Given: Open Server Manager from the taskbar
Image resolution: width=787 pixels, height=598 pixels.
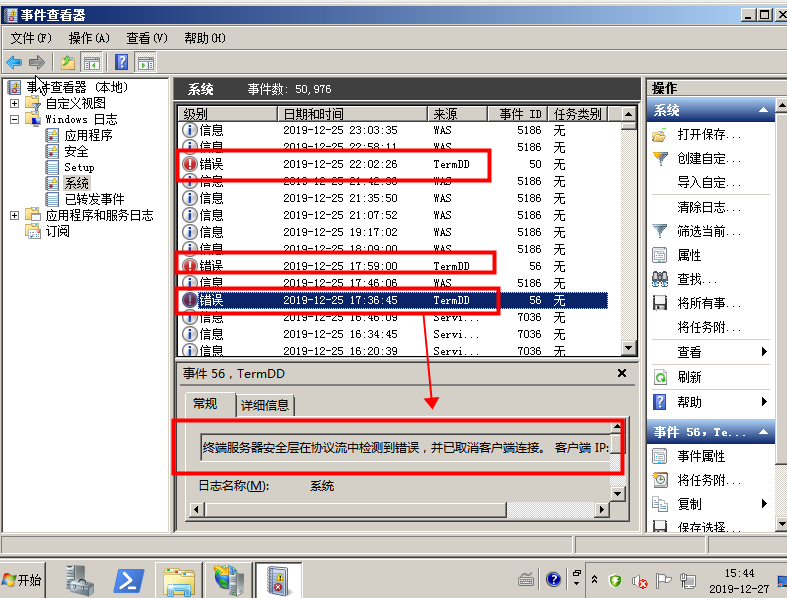Looking at the screenshot, I should (x=81, y=579).
